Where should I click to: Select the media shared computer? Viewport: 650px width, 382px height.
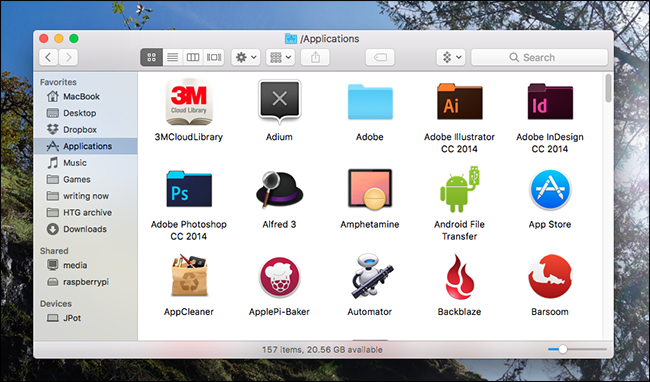point(86,265)
